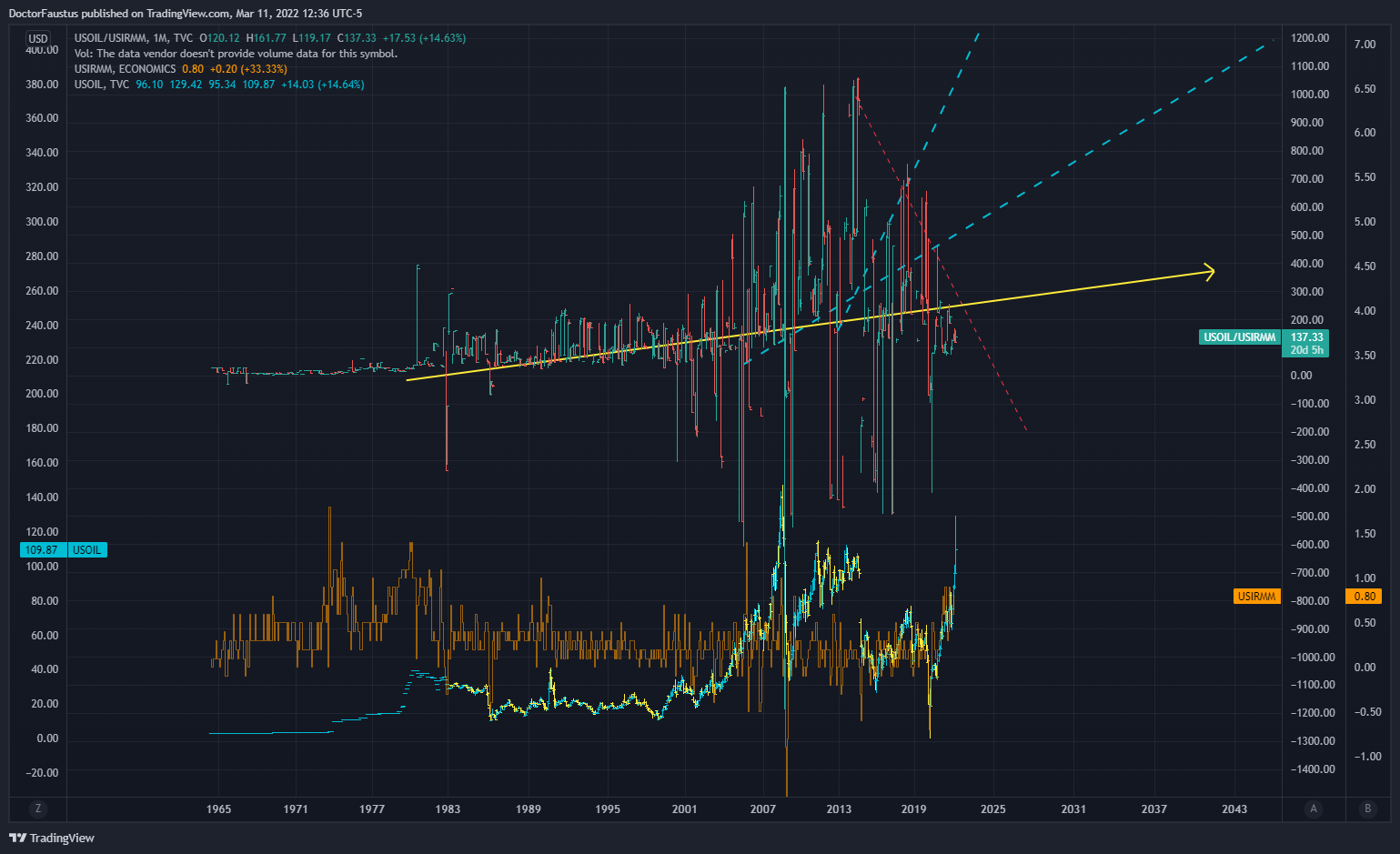Screen dimensions: 1400x854
Task: Click -500.00 on the middle price scale
Action: point(1310,517)
